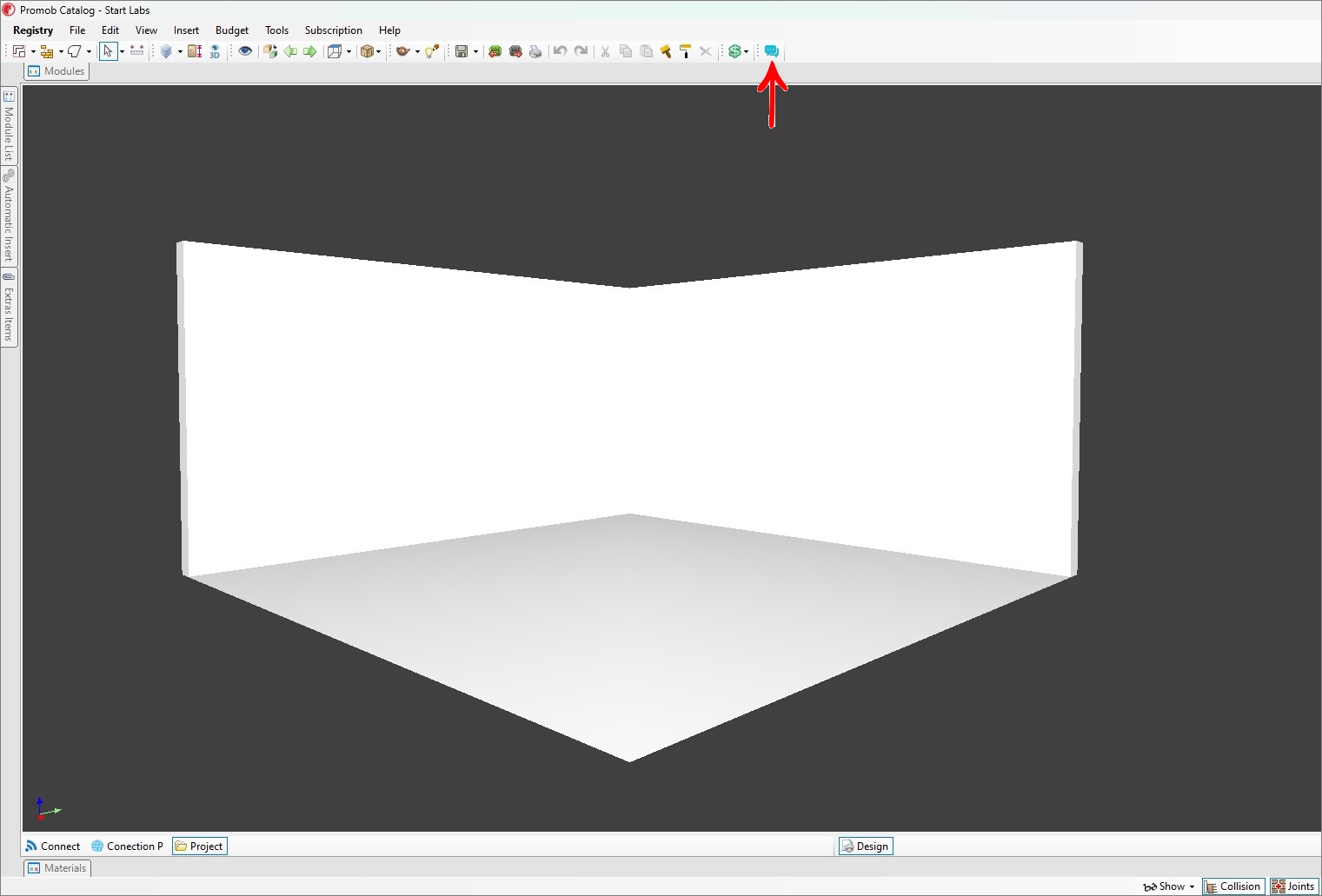1322x896 pixels.
Task: Open the save icon dropdown arrow
Action: tap(475, 51)
